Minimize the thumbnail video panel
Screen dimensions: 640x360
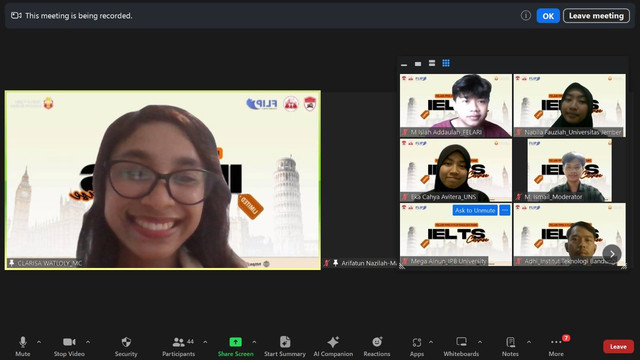(404, 64)
